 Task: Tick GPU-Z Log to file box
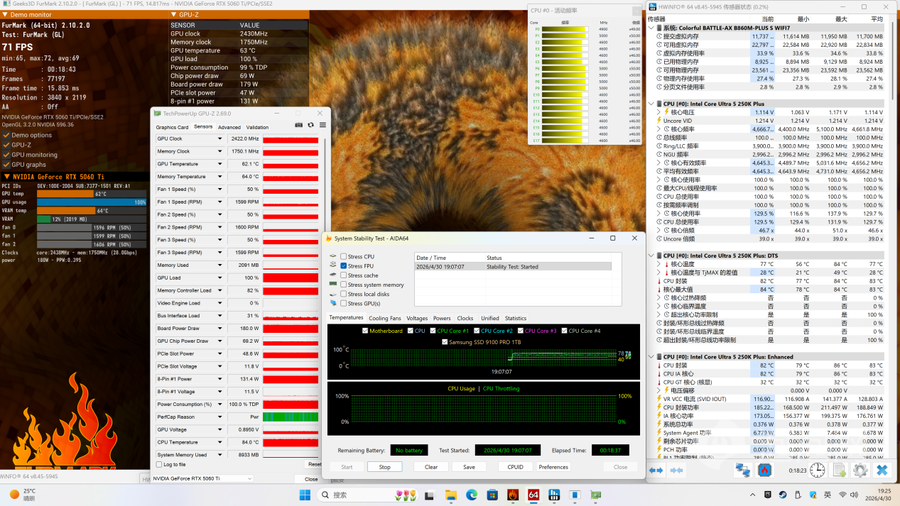pyautogui.click(x=159, y=465)
